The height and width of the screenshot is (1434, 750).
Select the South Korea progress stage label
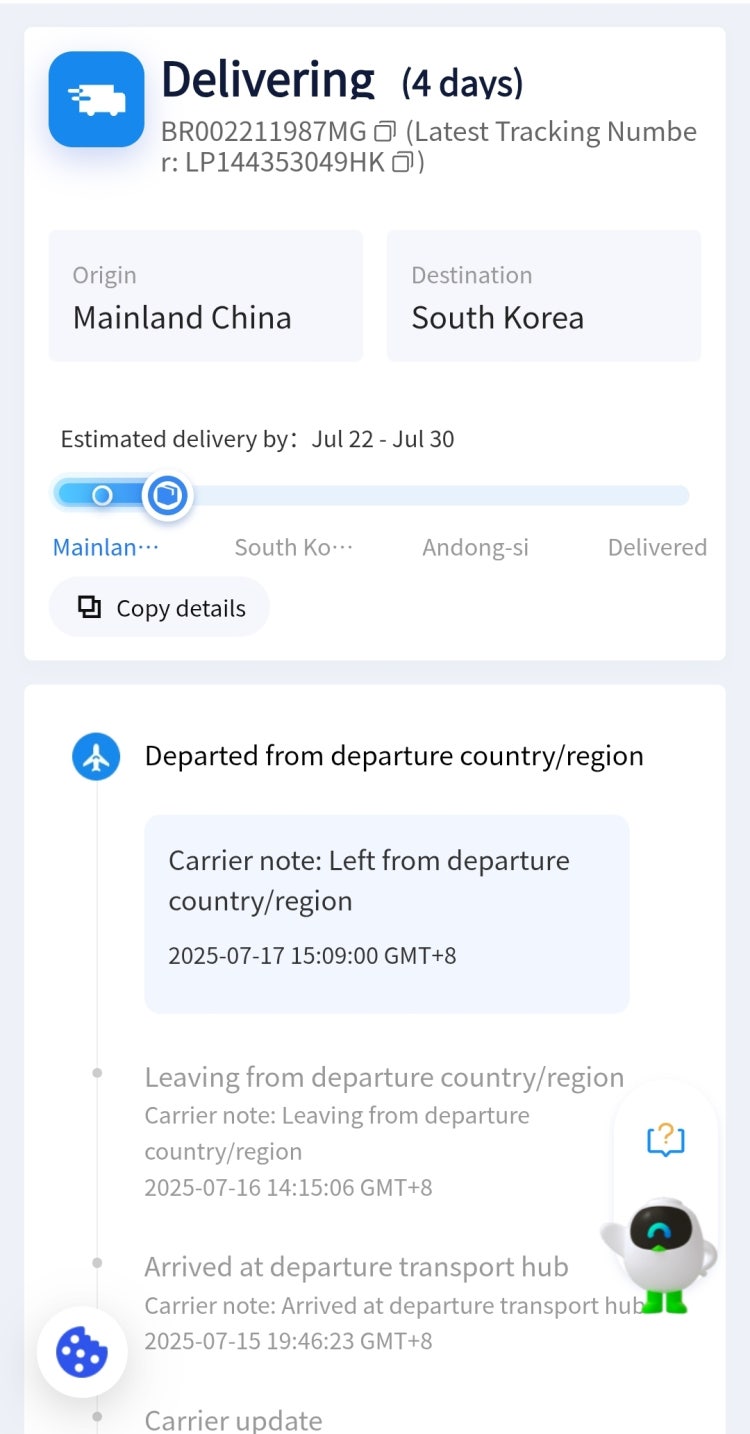[x=294, y=547]
